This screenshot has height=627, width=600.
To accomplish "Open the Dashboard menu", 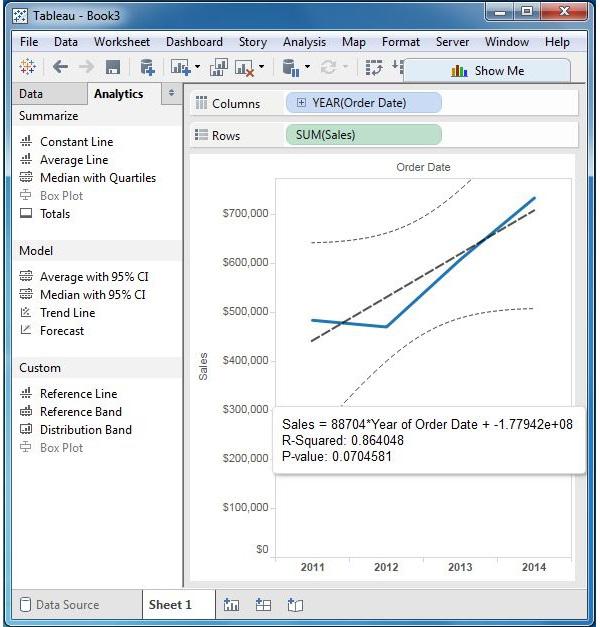I will [x=194, y=42].
